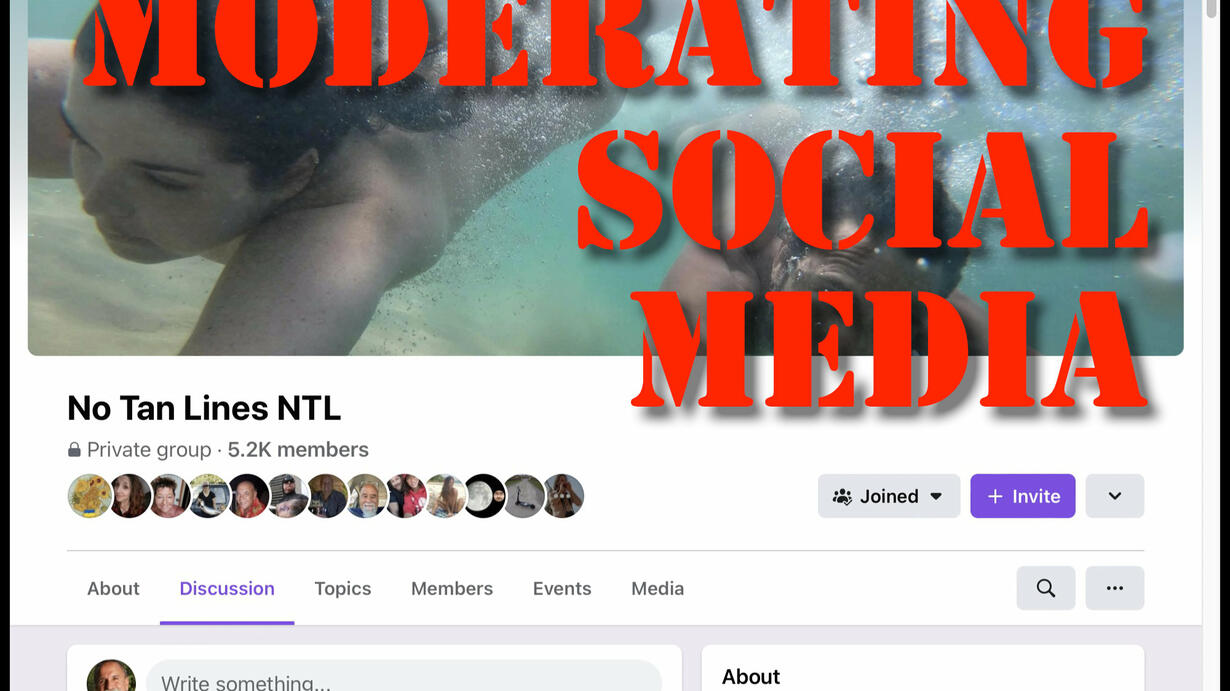Open the three-dots more options button
This screenshot has width=1230, height=691.
1115,588
